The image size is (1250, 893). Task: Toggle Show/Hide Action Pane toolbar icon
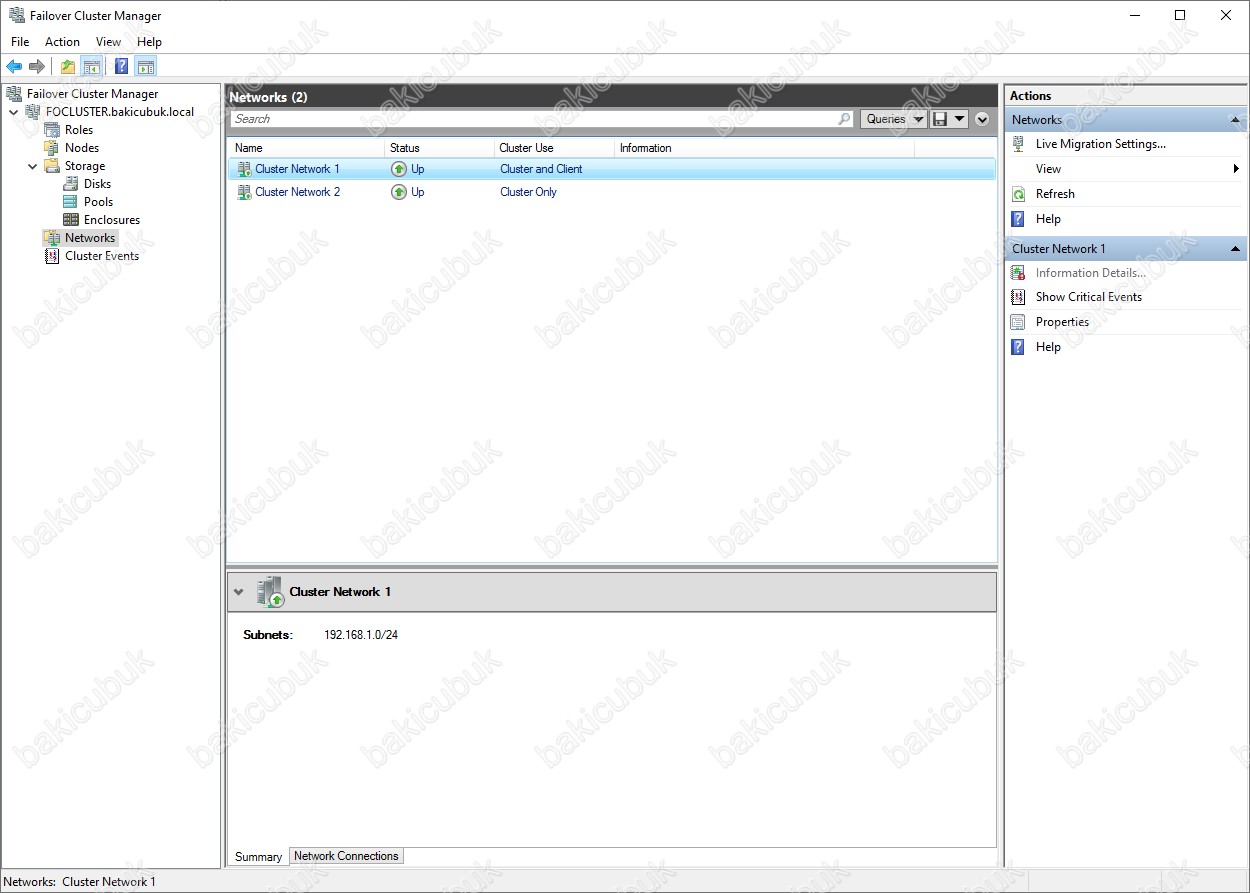pos(146,67)
